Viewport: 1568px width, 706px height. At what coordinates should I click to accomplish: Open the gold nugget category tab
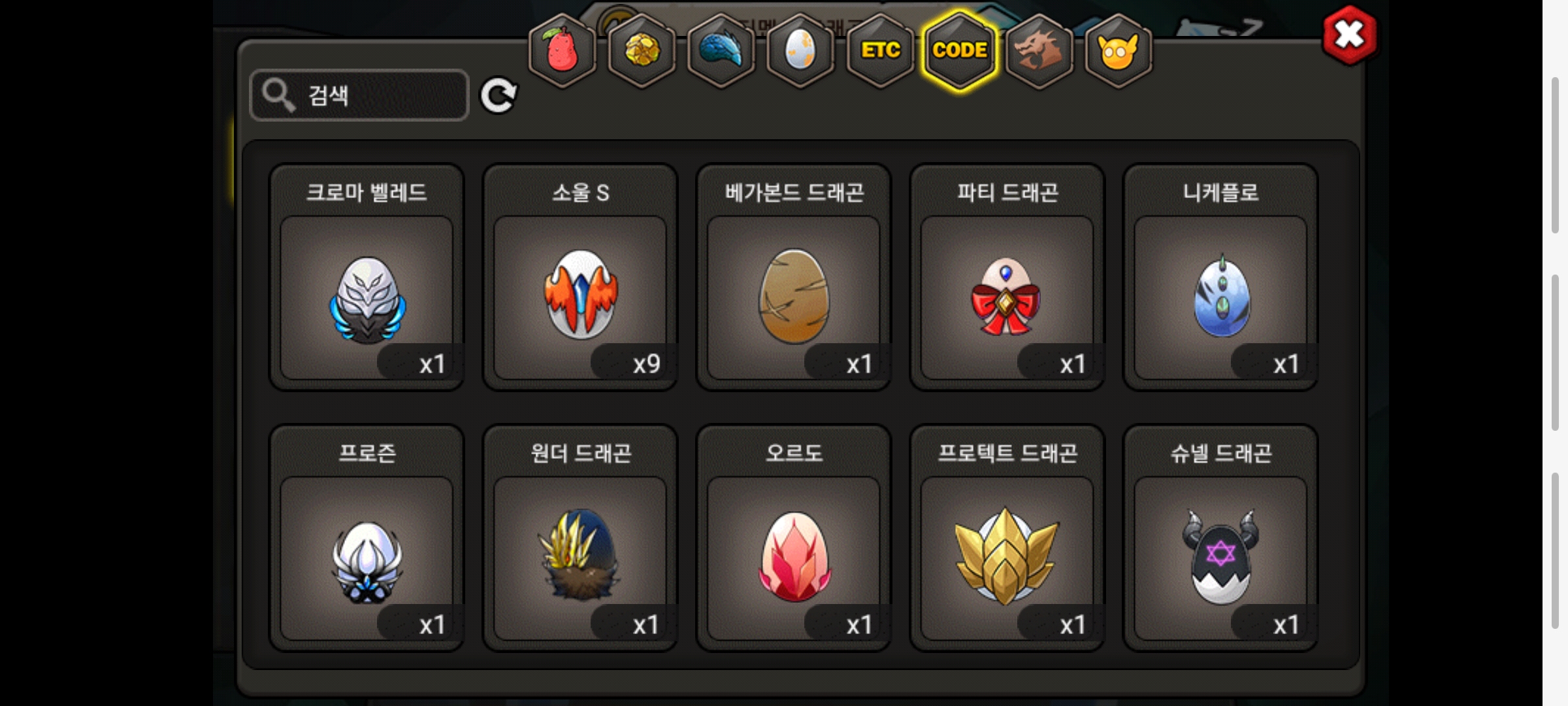click(x=642, y=50)
